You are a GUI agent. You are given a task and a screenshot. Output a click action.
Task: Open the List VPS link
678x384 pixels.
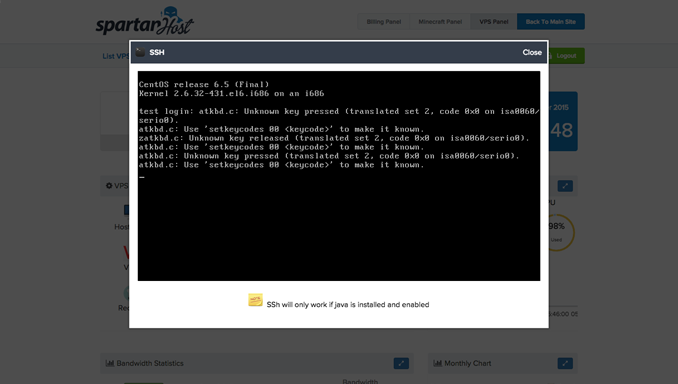115,56
